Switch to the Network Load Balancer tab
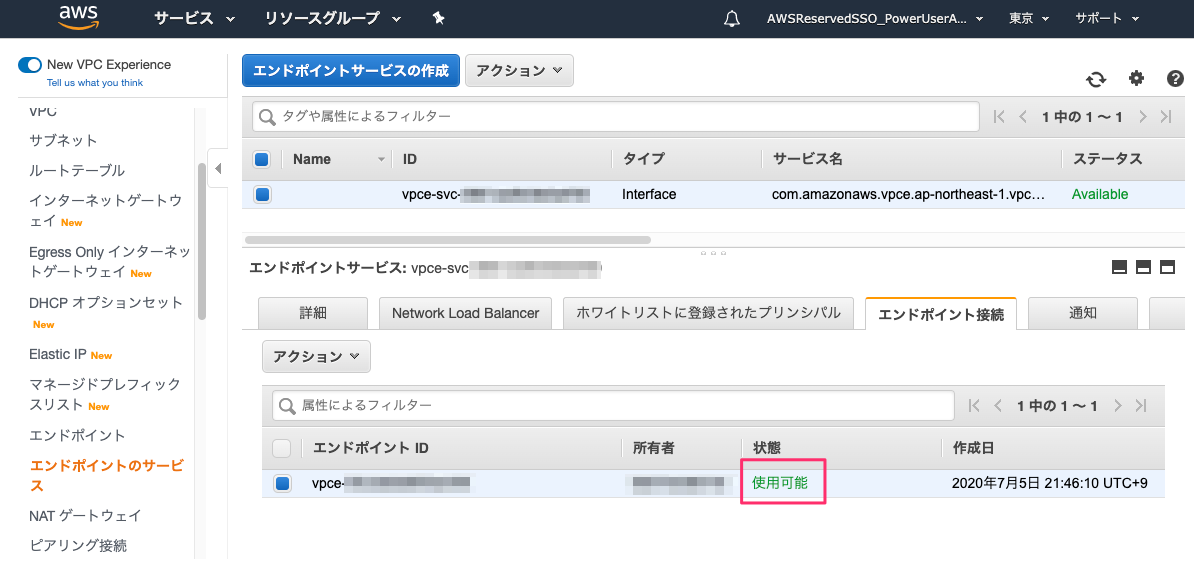Screen dimensions: 1194x567 [465, 313]
